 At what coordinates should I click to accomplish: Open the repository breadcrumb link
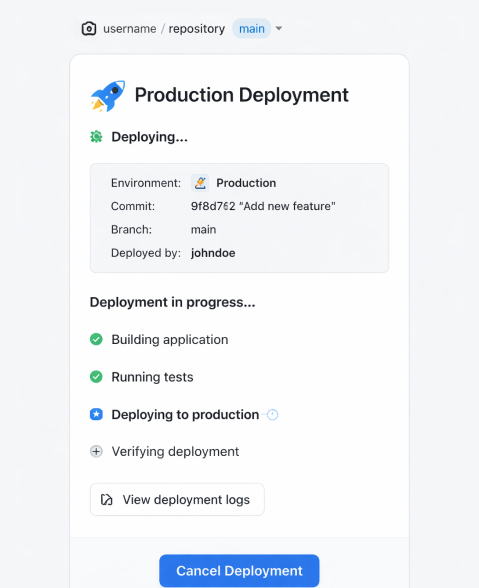[197, 29]
